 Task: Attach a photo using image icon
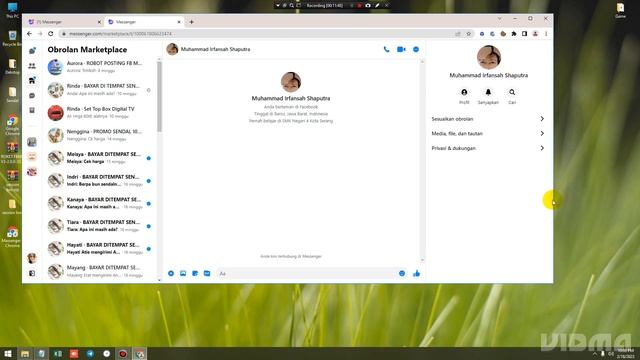click(183, 273)
